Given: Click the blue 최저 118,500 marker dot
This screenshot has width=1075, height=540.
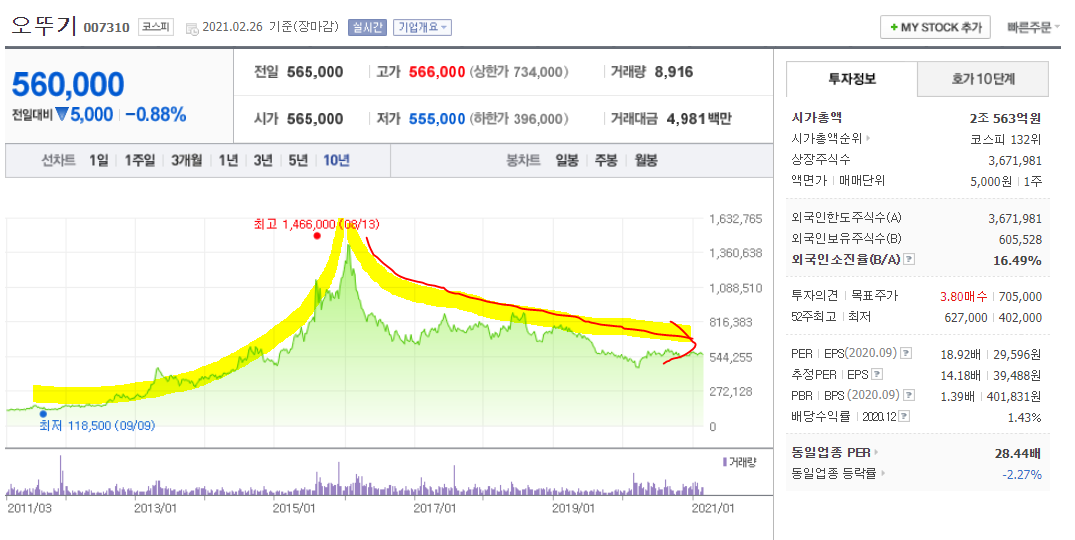Looking at the screenshot, I should tap(43, 413).
